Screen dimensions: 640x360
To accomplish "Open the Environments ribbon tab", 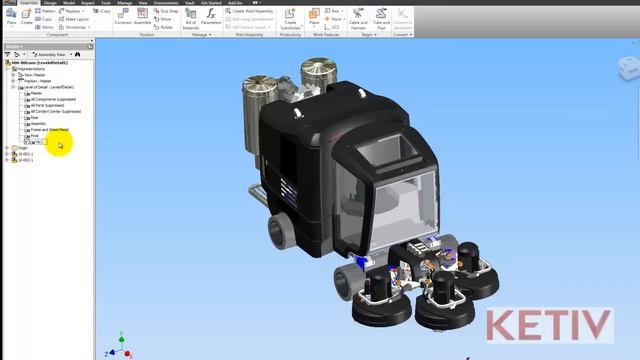I will click(166, 2).
